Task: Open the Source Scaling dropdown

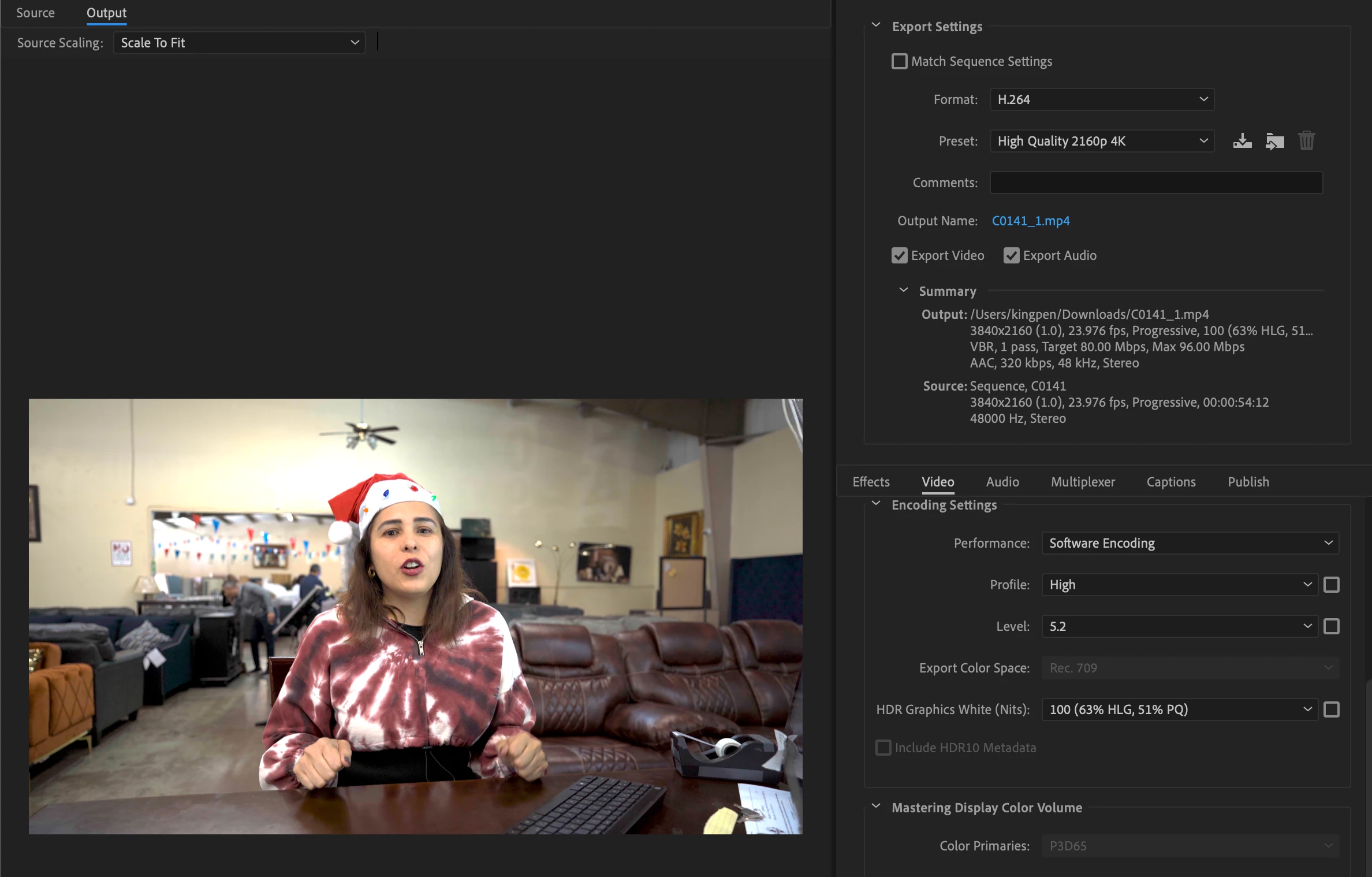Action: pyautogui.click(x=239, y=43)
